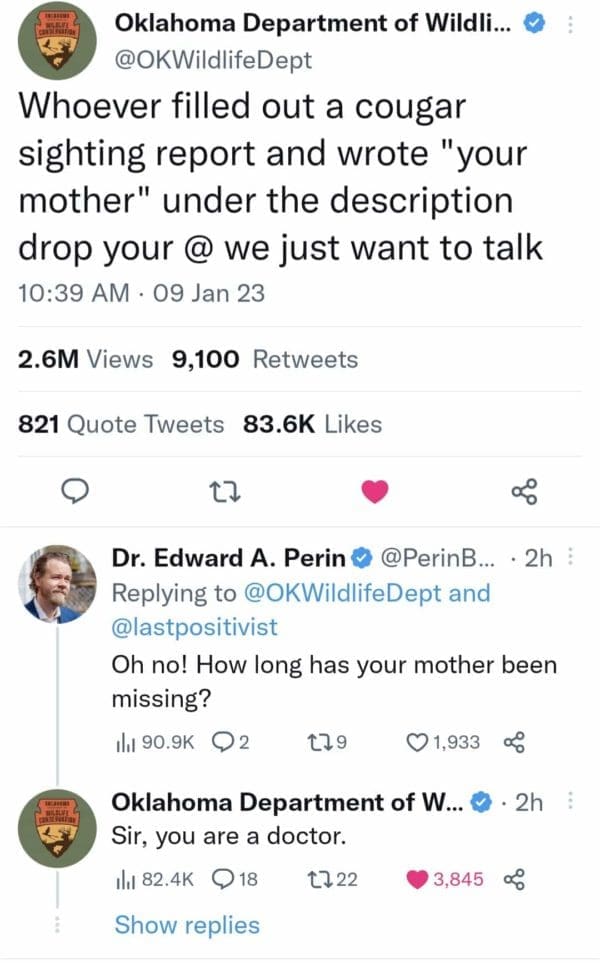Unlike the main tweet with the pink heart
Screen dimensions: 600x963
374,491
